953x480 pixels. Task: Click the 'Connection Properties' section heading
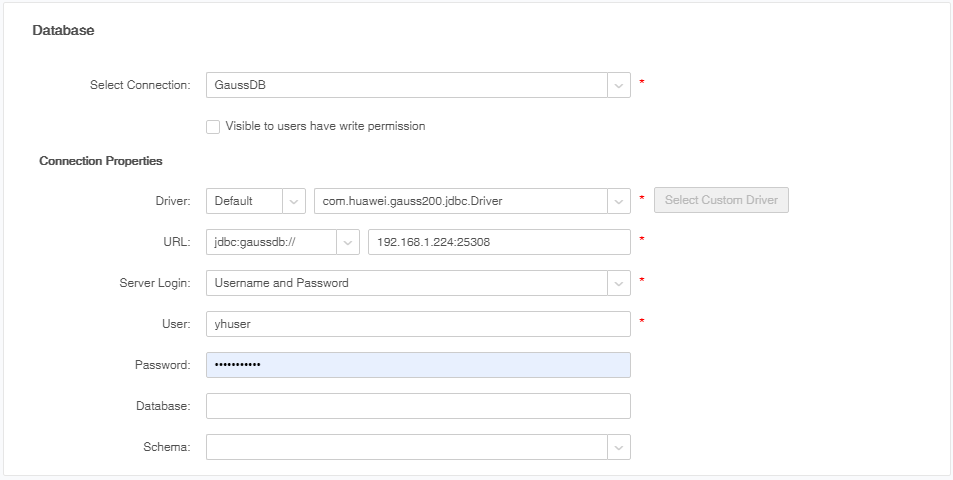pos(101,161)
